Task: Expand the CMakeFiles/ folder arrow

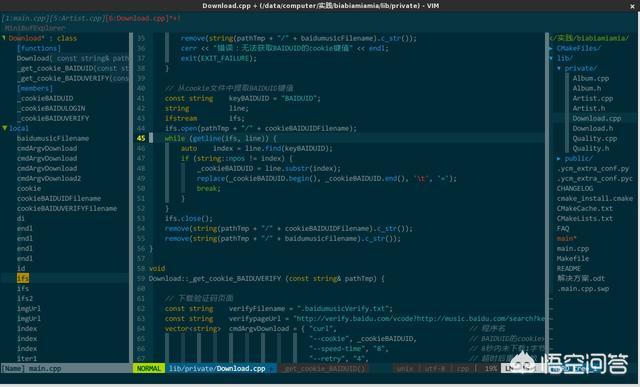Action: 551,48
